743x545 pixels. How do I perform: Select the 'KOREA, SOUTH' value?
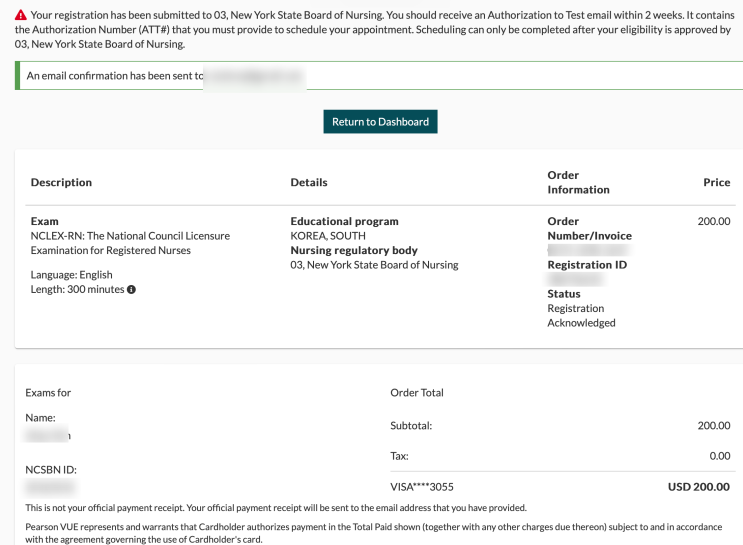click(x=328, y=236)
